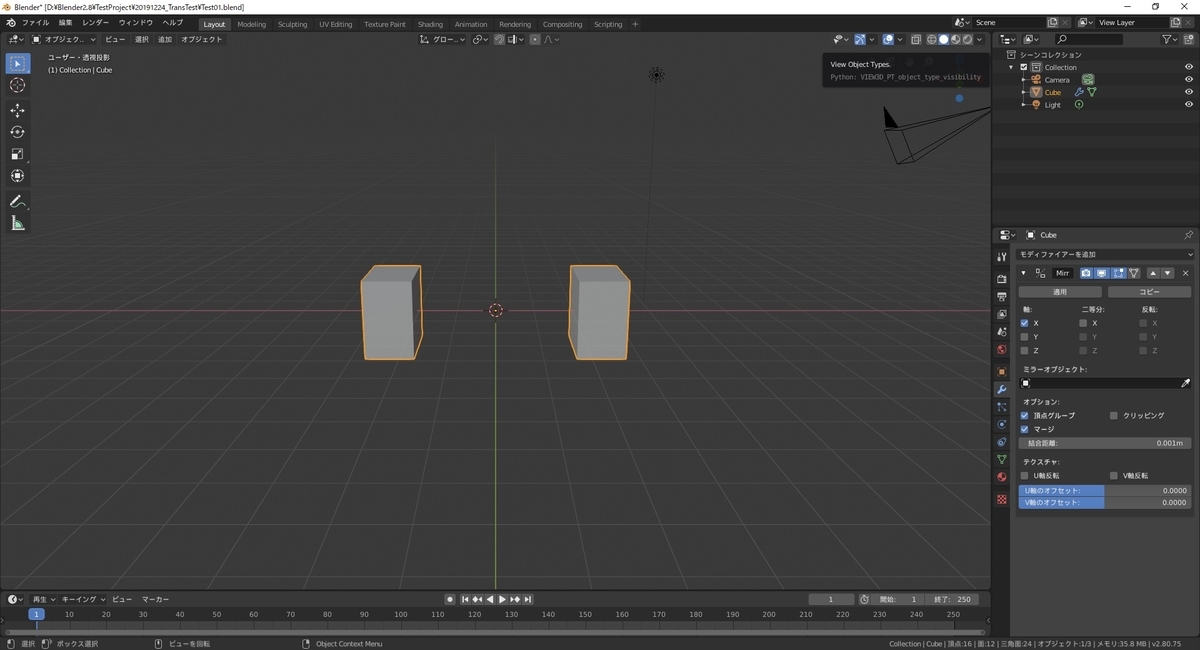Activate the Transform tool
The image size is (1200, 650).
(17, 176)
